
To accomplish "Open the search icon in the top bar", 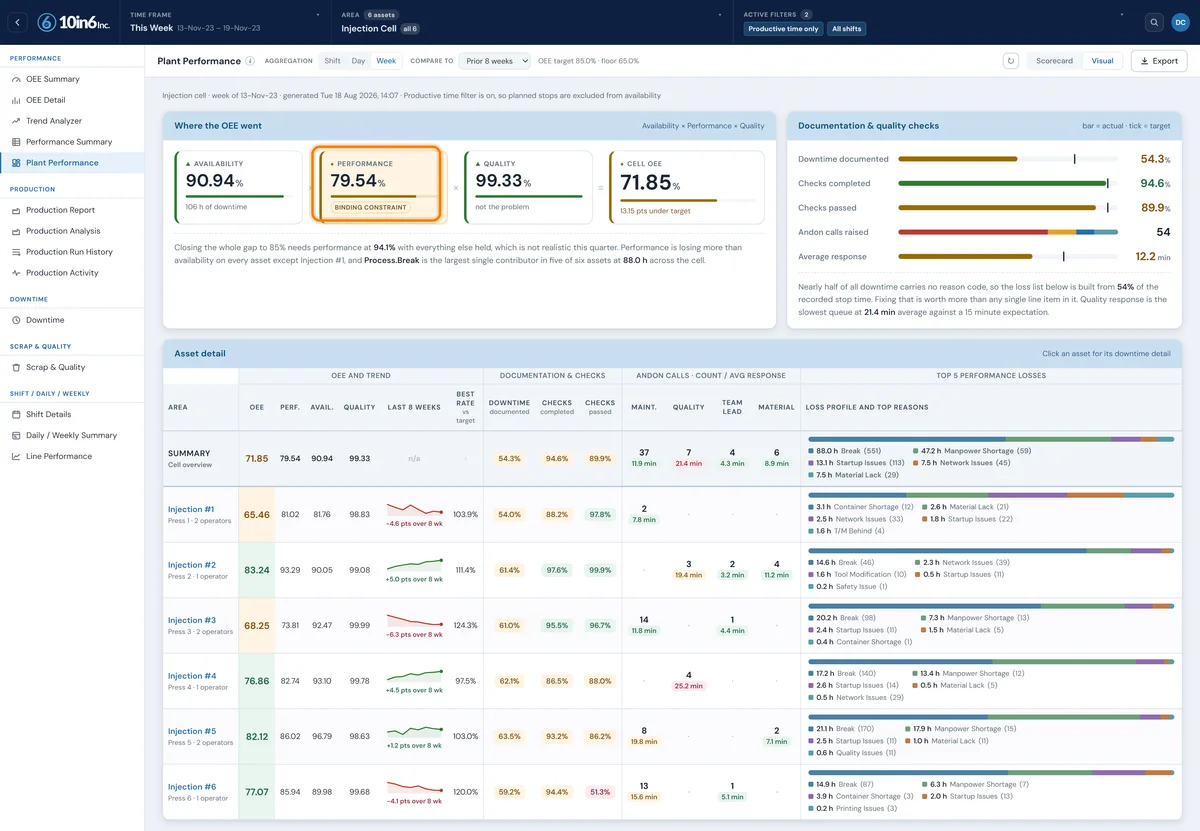I will point(1154,22).
